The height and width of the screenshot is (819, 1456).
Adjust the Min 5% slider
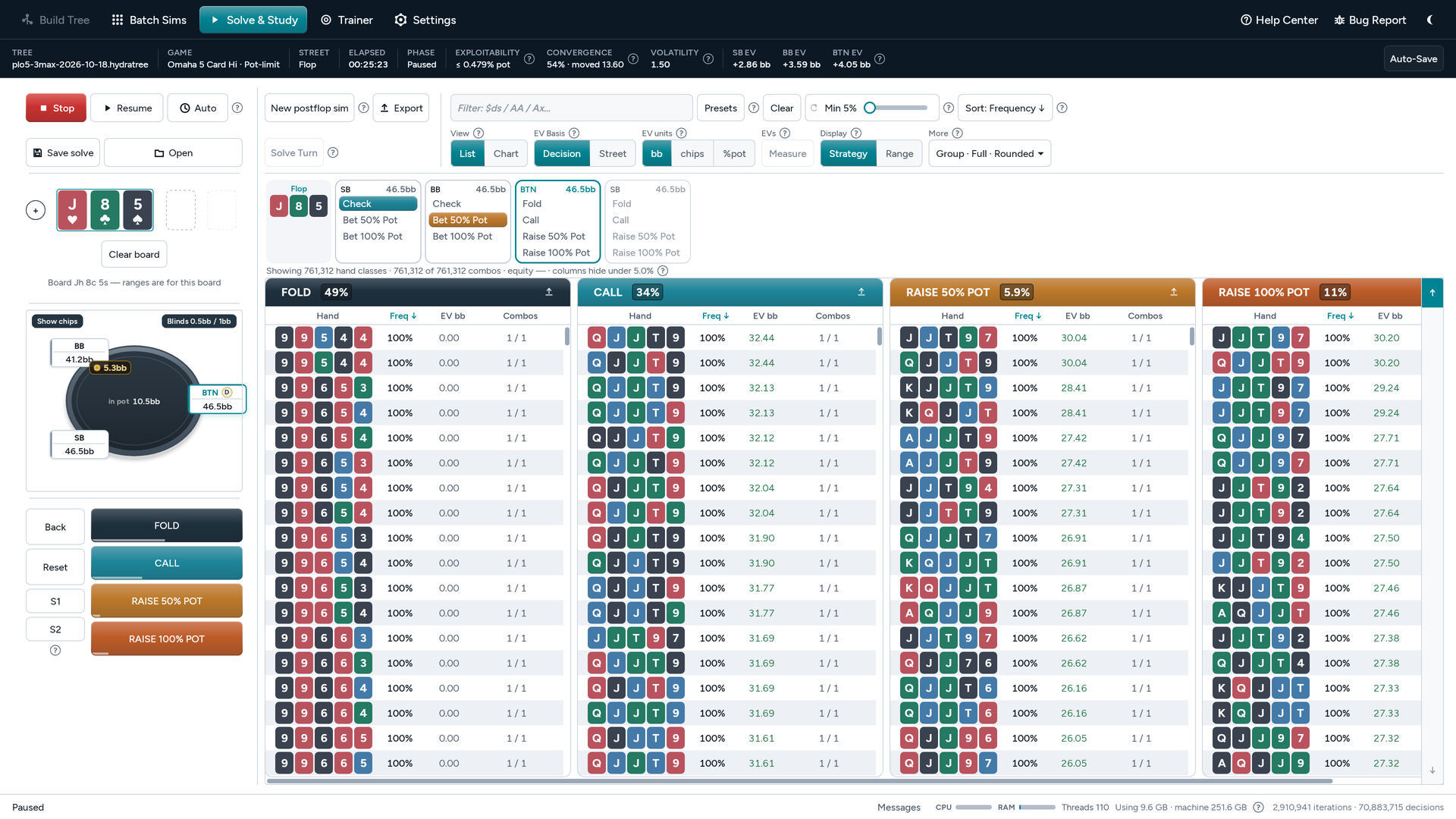[x=898, y=108]
